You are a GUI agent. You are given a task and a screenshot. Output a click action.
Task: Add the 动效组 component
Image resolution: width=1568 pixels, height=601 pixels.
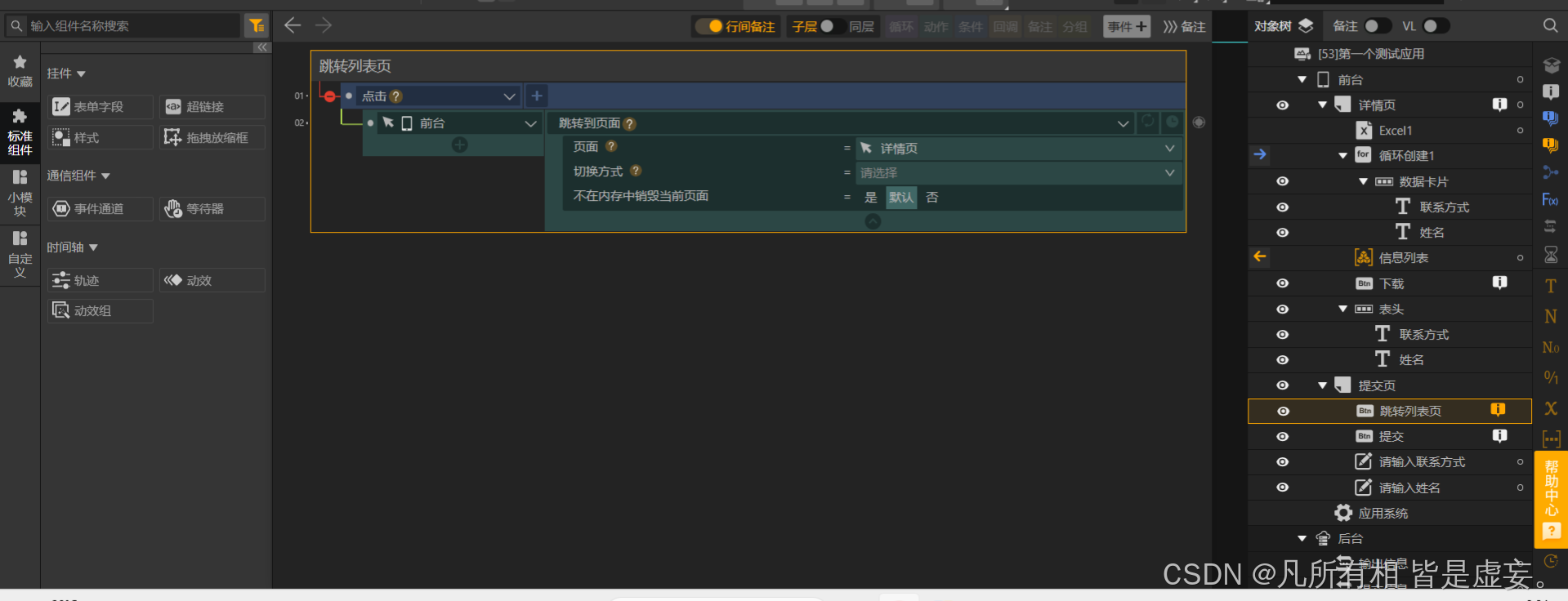(x=101, y=311)
